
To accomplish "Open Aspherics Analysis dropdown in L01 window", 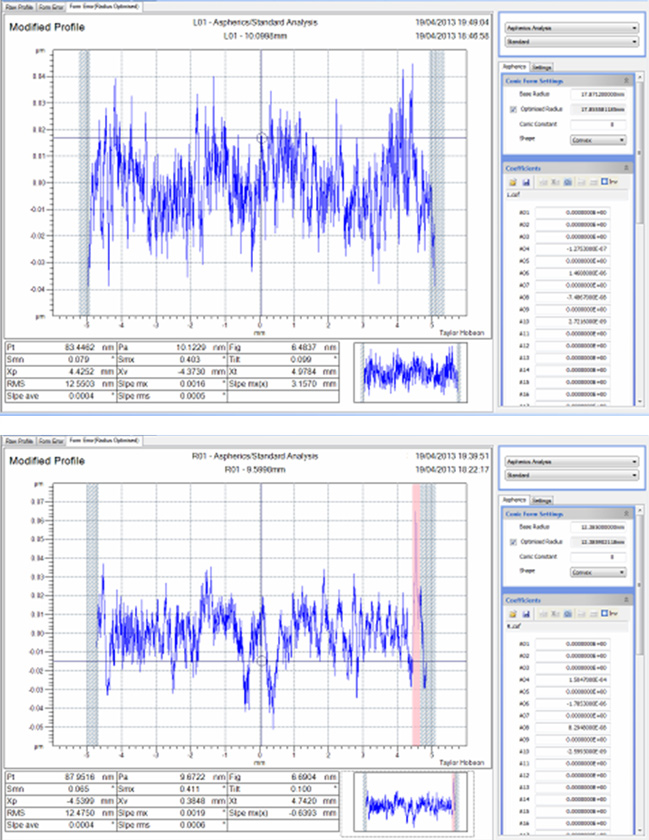I will point(572,28).
